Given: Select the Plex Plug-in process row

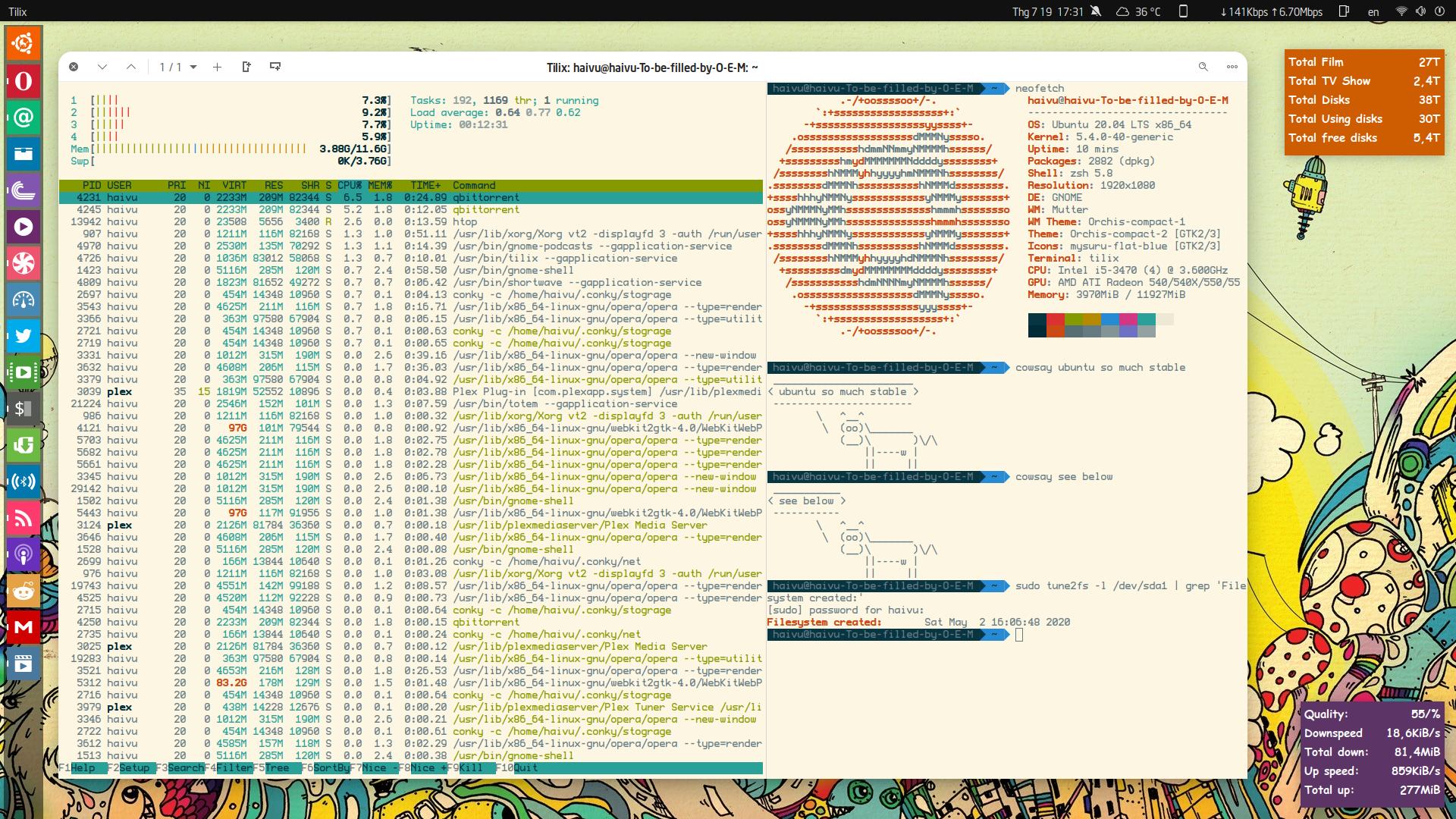Looking at the screenshot, I should 411,391.
